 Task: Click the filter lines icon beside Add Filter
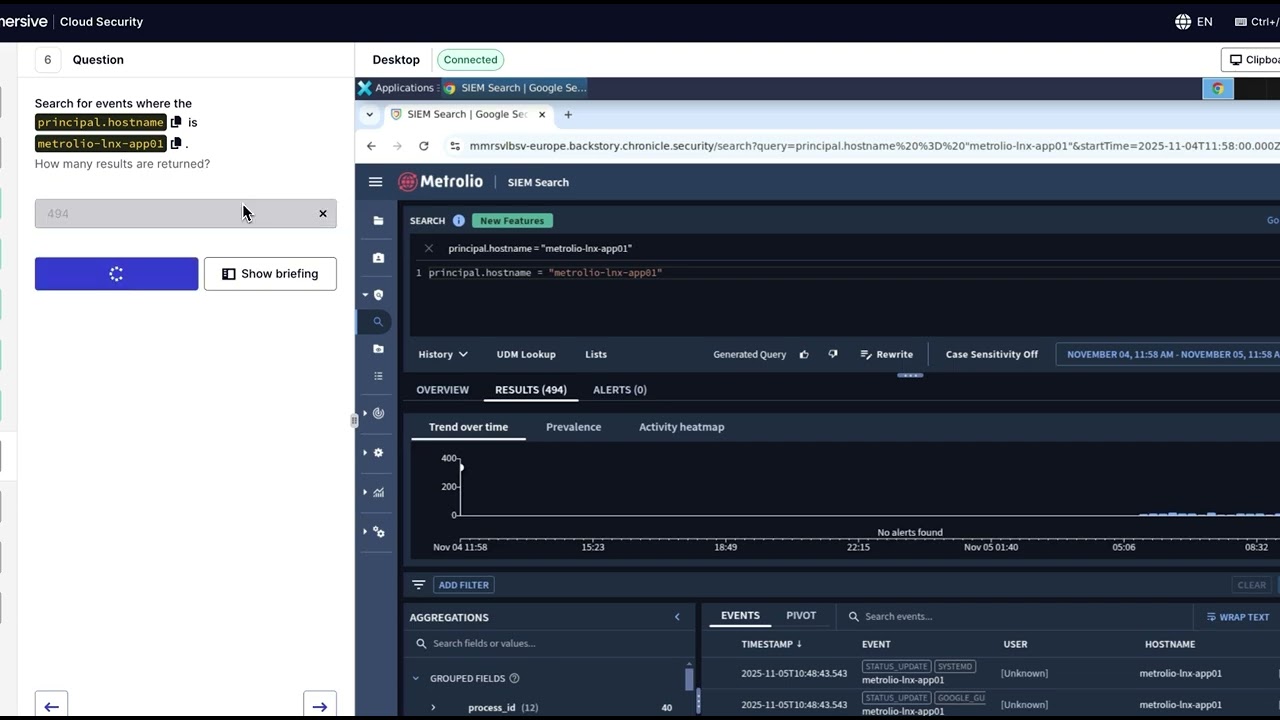pos(418,585)
